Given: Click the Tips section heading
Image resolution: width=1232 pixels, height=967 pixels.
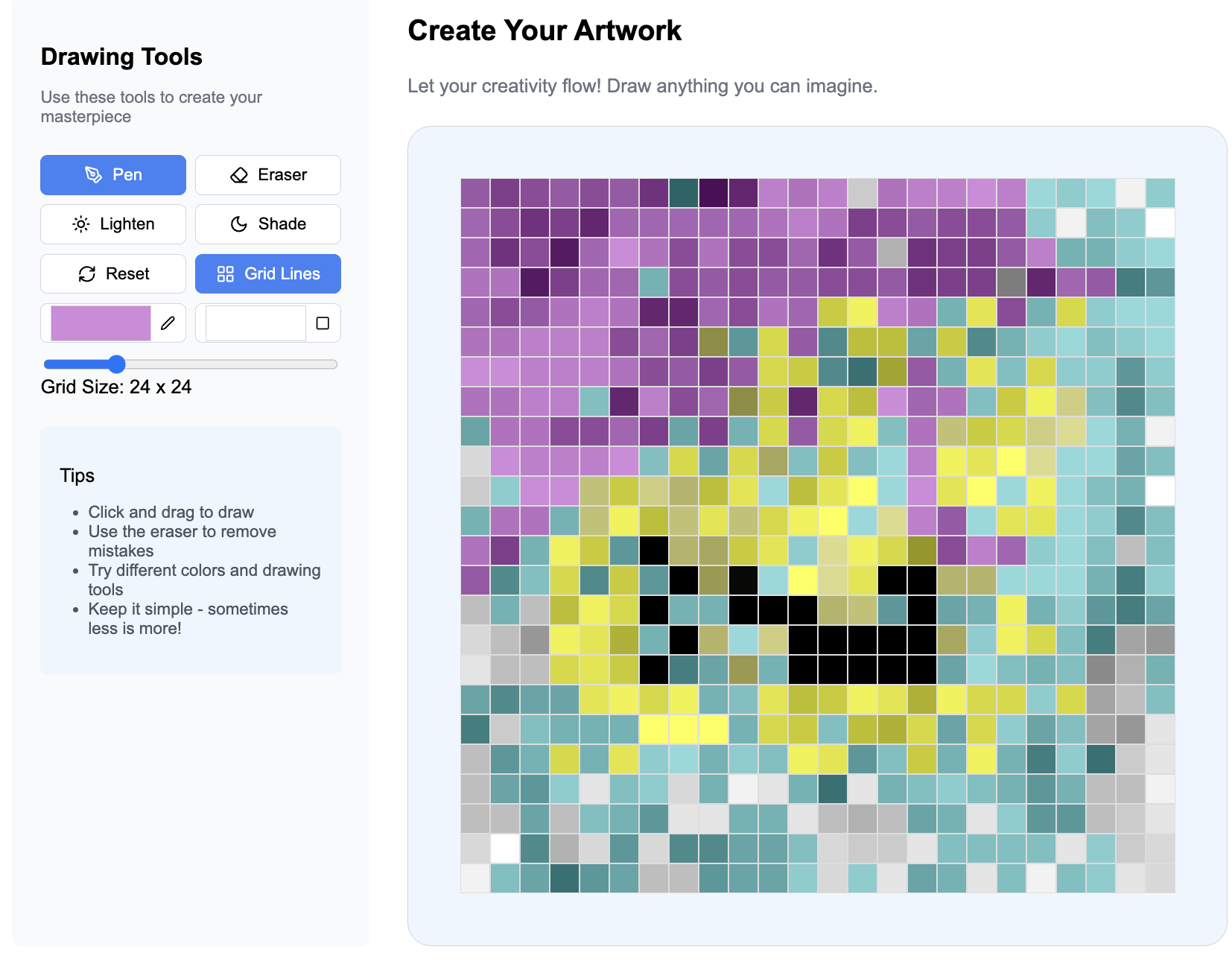Looking at the screenshot, I should click(77, 475).
